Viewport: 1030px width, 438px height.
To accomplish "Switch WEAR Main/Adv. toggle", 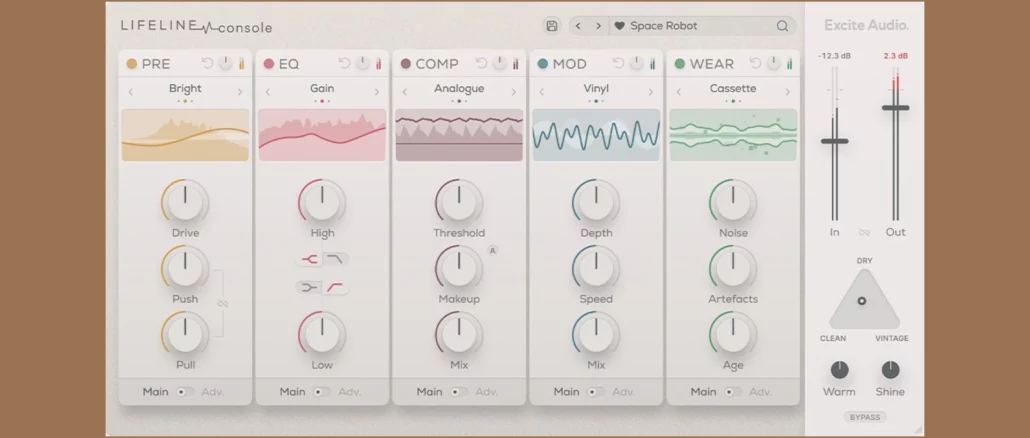I will pyautogui.click(x=732, y=392).
